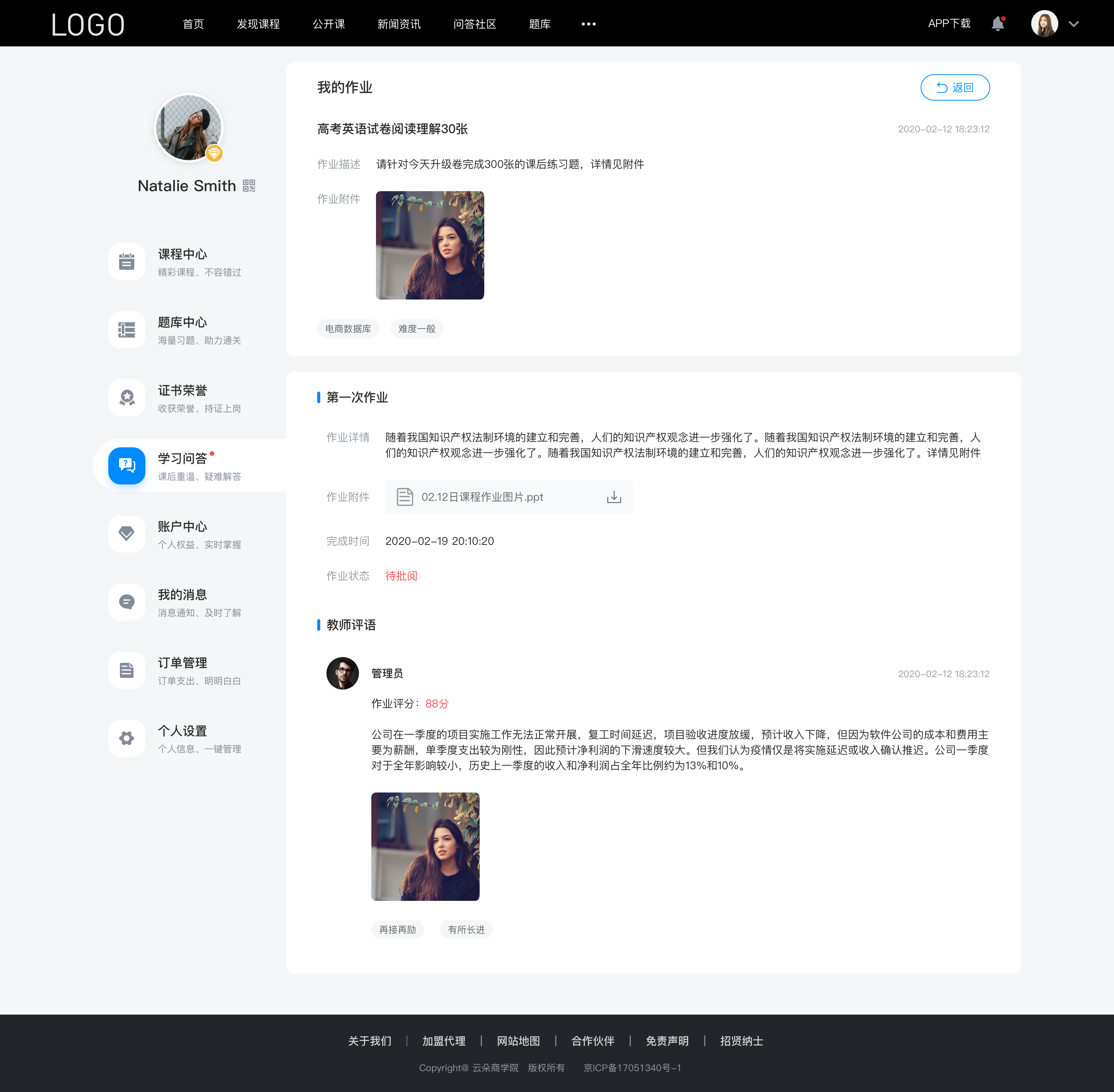Open the 发现课程 menu item
Screen dimensions: 1114x1092
(258, 22)
